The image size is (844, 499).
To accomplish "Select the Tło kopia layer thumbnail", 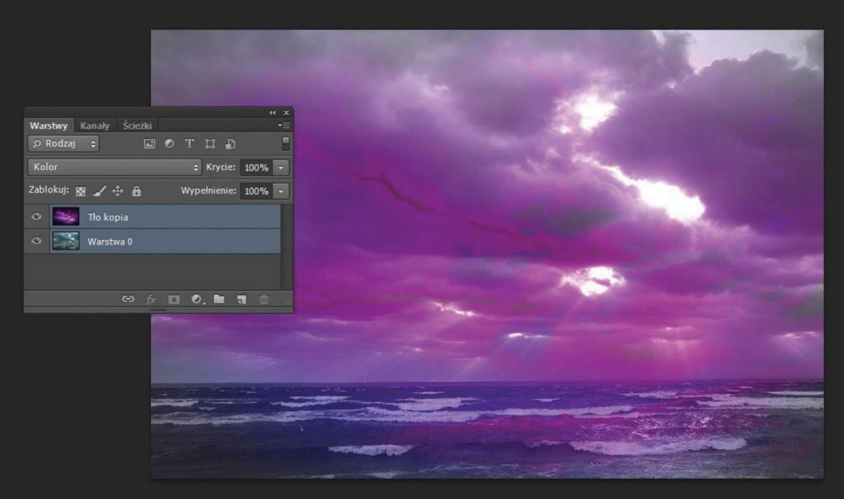I will pyautogui.click(x=65, y=216).
